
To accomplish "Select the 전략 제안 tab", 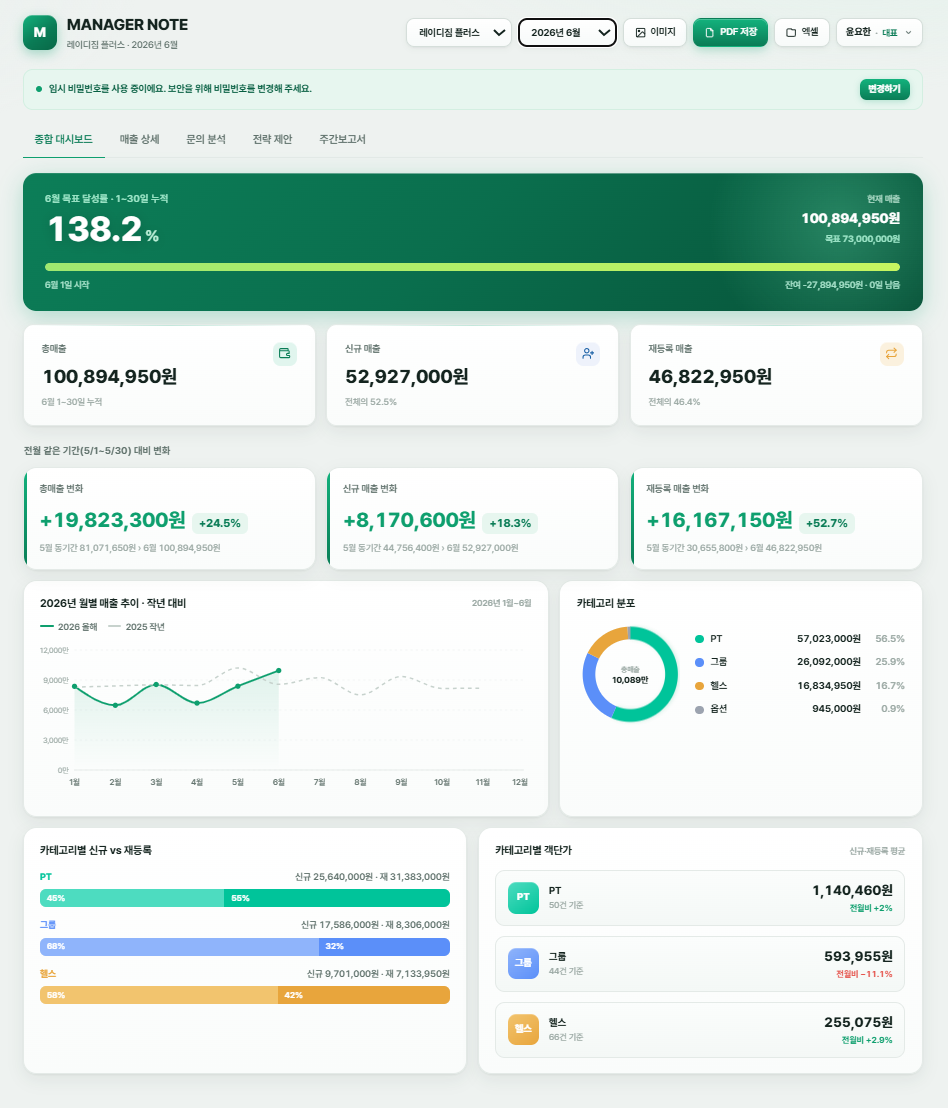I will tap(272, 139).
